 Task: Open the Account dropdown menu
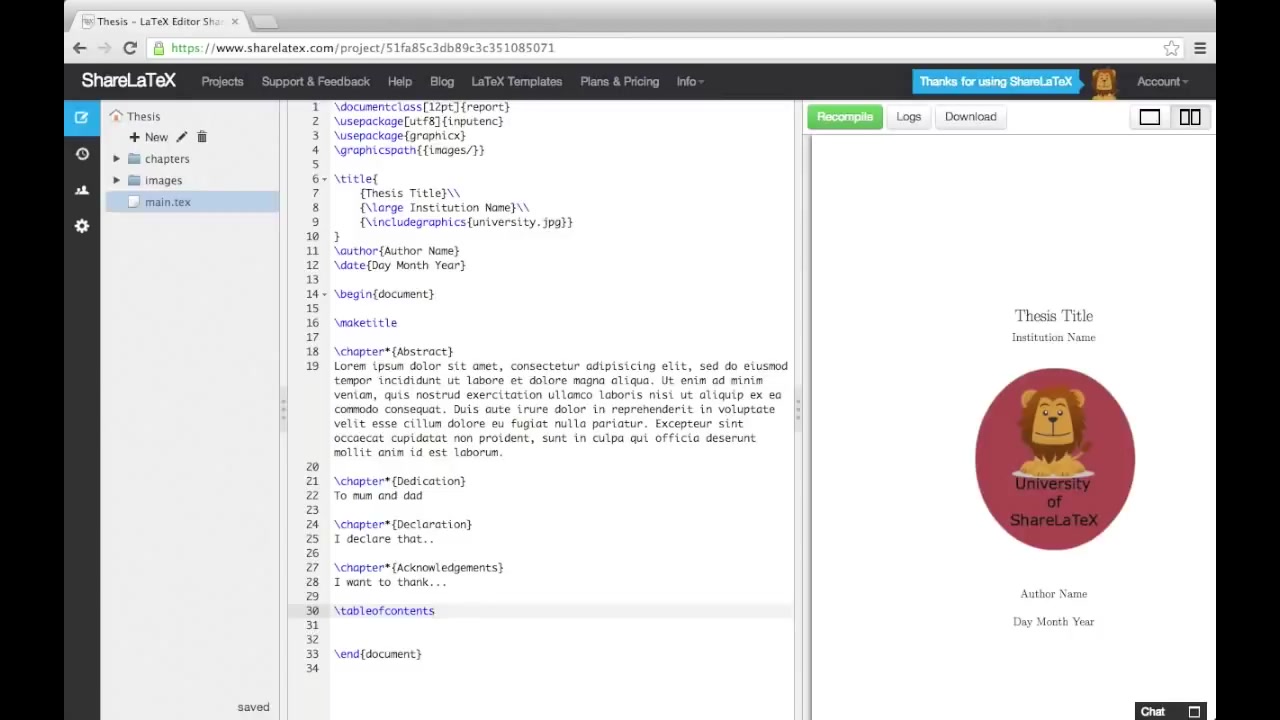(1162, 82)
